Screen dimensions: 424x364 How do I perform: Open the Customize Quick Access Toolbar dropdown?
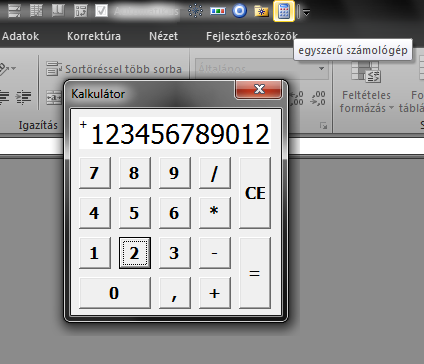coord(307,12)
